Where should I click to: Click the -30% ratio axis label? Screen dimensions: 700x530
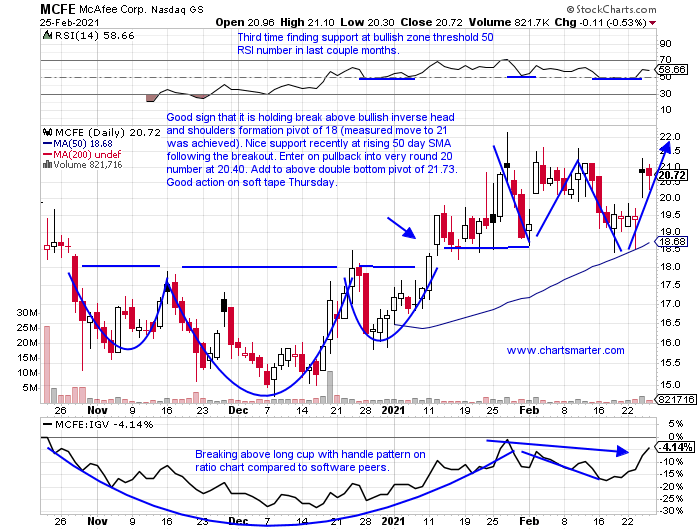point(672,511)
